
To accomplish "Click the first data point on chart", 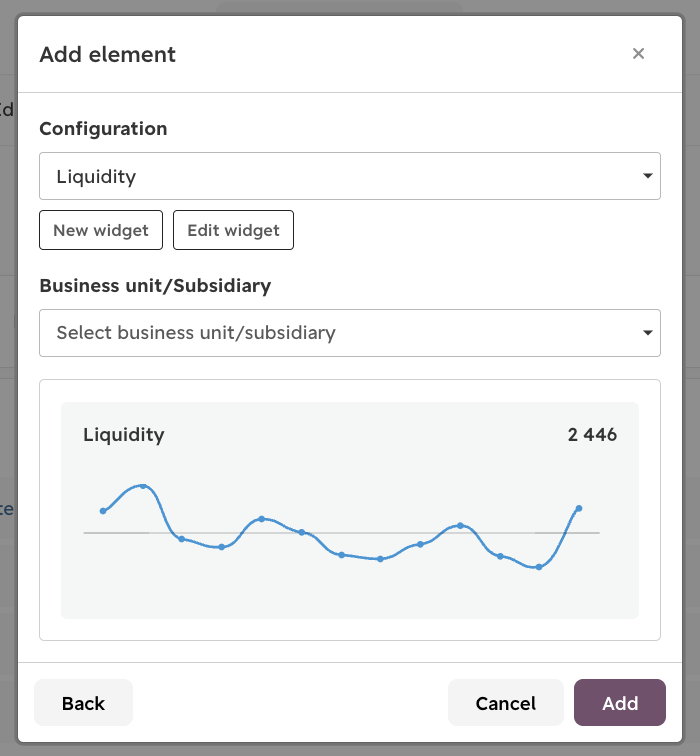I will click(103, 511).
